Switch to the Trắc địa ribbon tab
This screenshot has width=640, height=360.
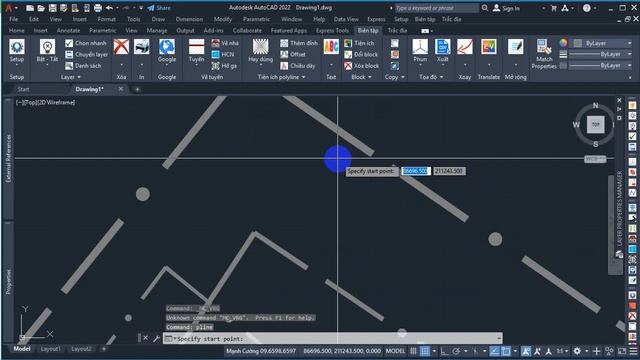coord(397,31)
